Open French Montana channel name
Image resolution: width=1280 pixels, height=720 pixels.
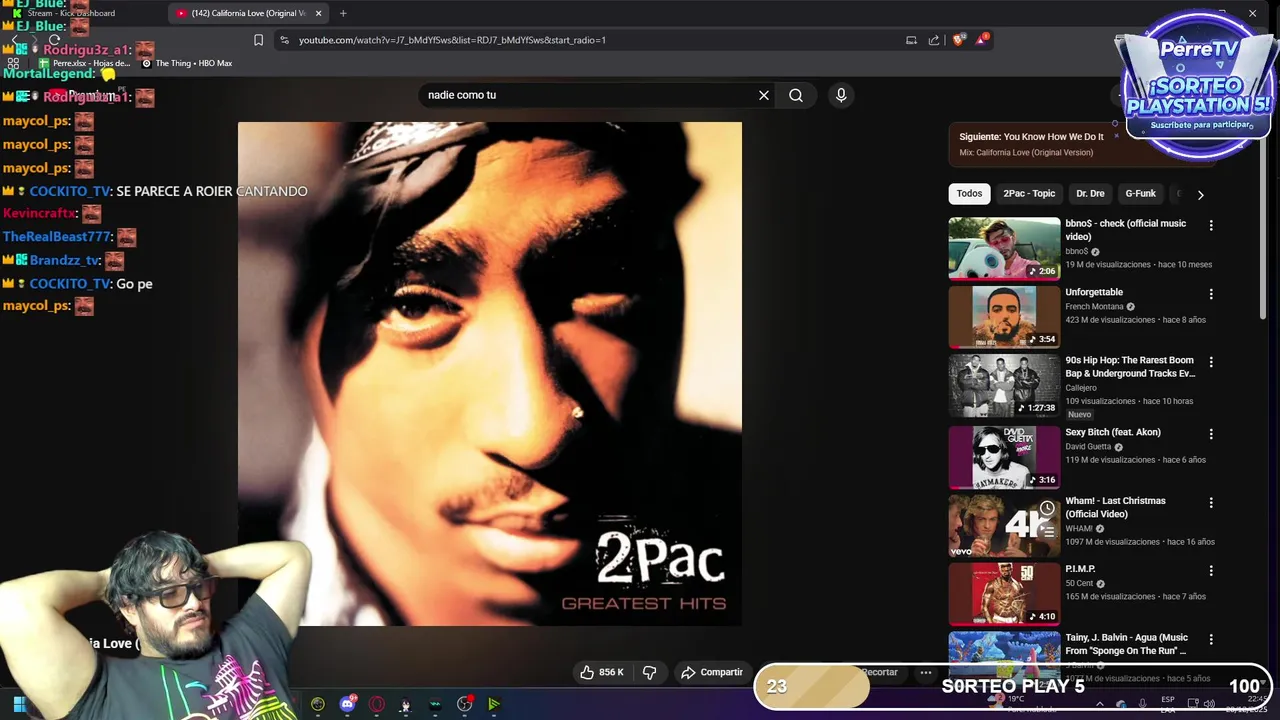coord(1094,307)
